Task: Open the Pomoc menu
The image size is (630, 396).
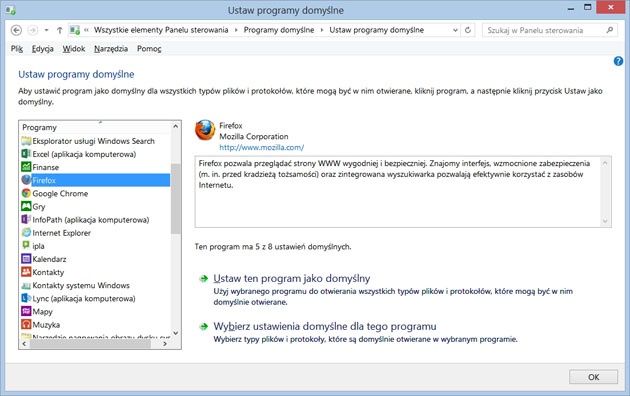Action: pos(149,49)
